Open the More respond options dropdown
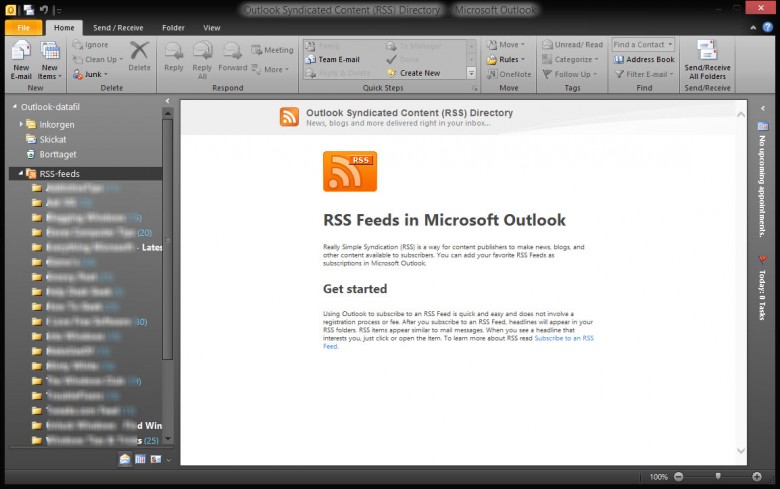The image size is (780, 489). 270,69
